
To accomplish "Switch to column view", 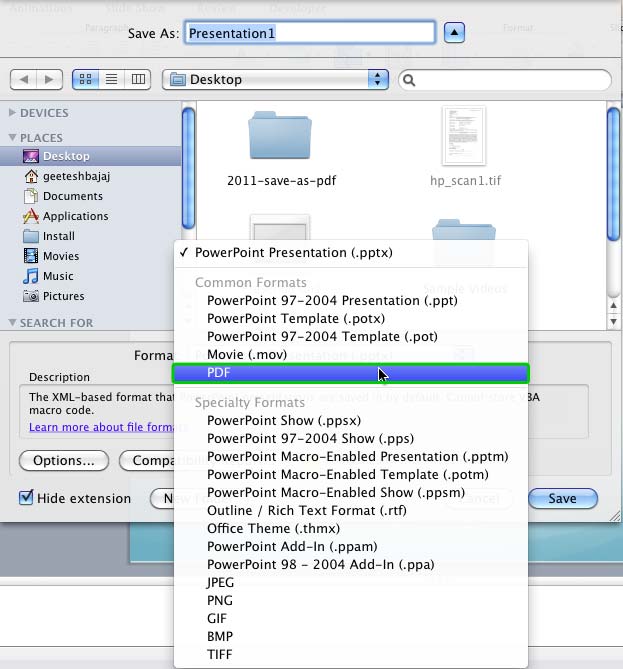I will [138, 79].
